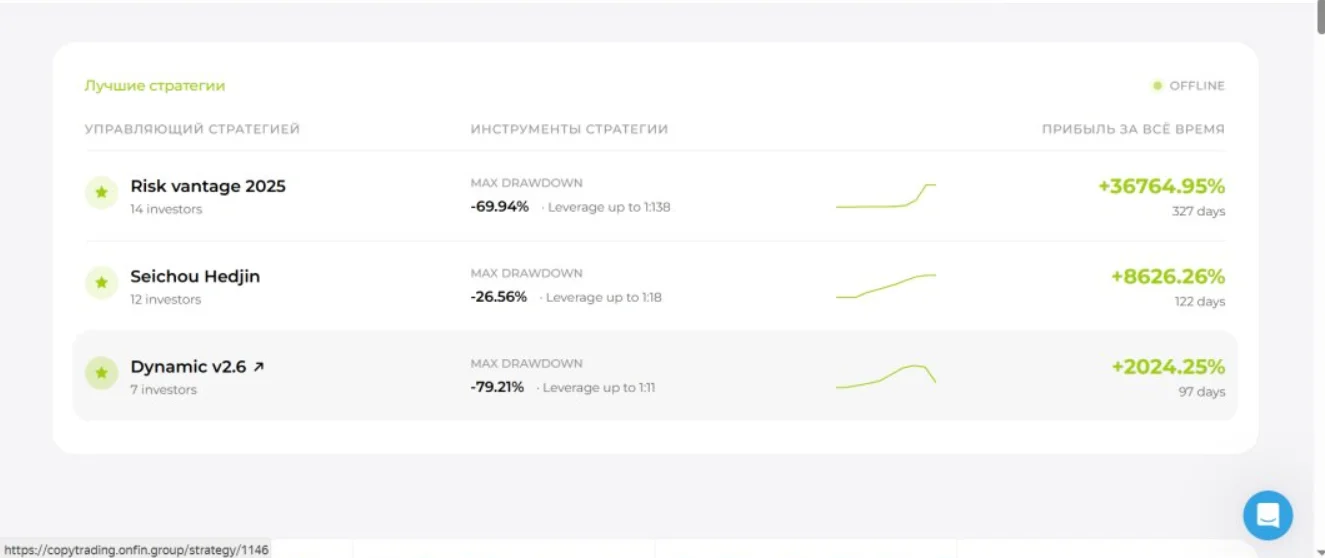View the Dynamic v2.6 profit sparkline chart
Viewport: 1325px width, 558px height.
click(886, 376)
